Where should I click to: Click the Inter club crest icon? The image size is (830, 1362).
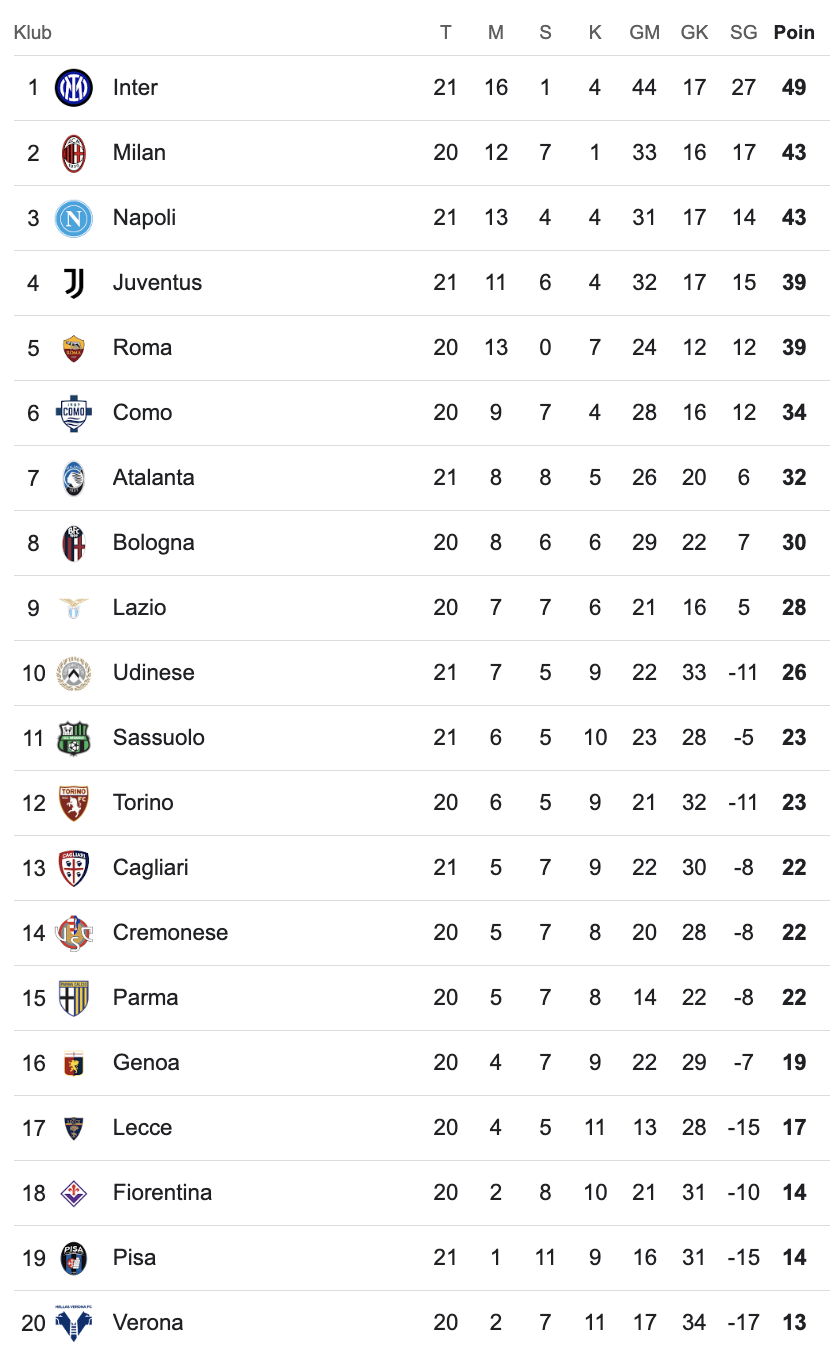click(x=74, y=88)
